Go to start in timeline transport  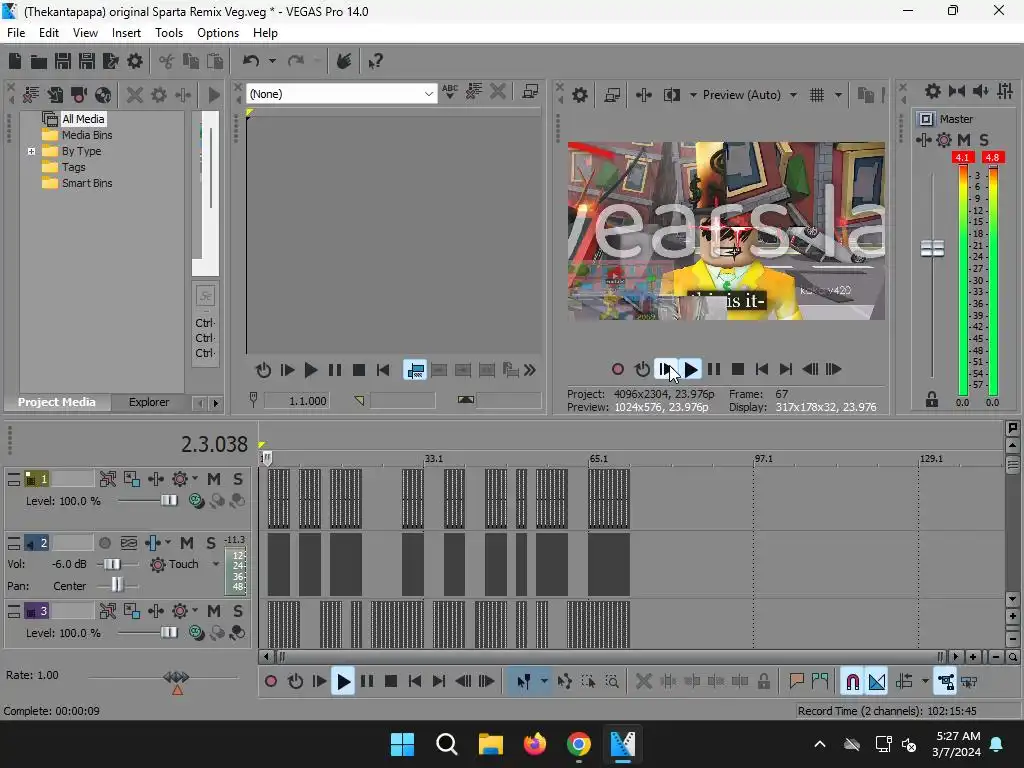tap(415, 682)
